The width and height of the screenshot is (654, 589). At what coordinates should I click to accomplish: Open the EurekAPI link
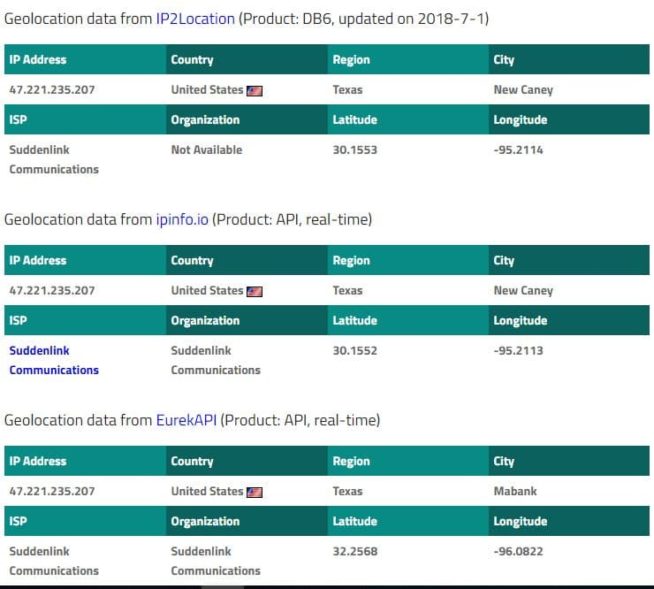[x=186, y=420]
